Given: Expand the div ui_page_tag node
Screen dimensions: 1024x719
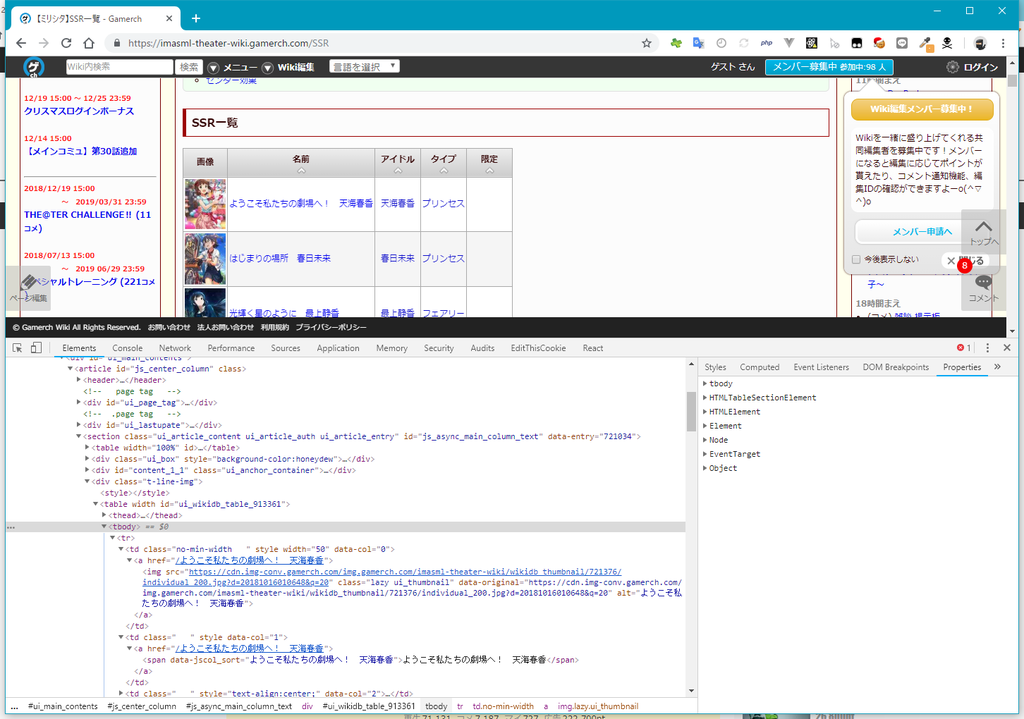Looking at the screenshot, I should [79, 402].
